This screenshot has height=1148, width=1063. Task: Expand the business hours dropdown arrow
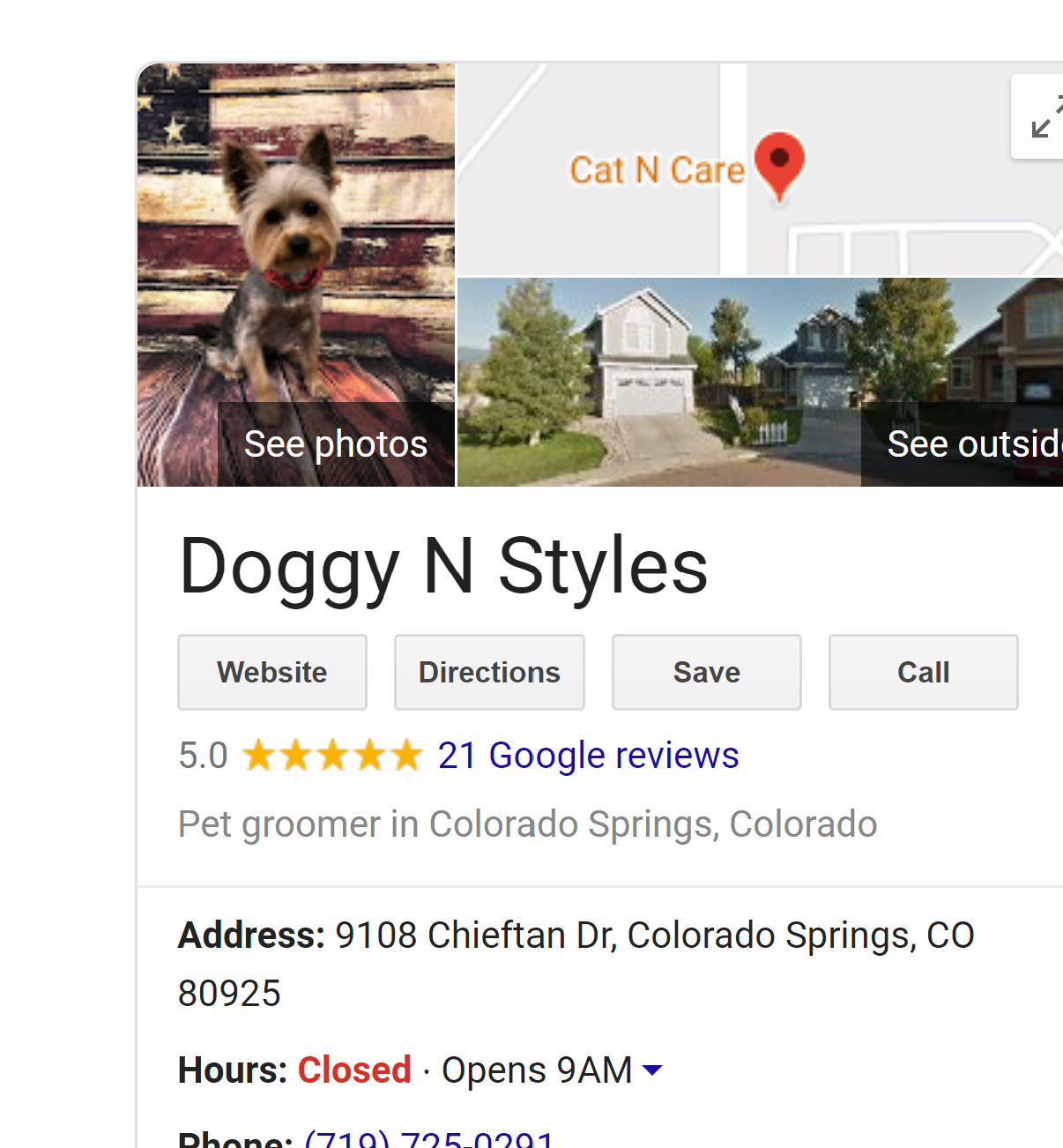tap(652, 1070)
